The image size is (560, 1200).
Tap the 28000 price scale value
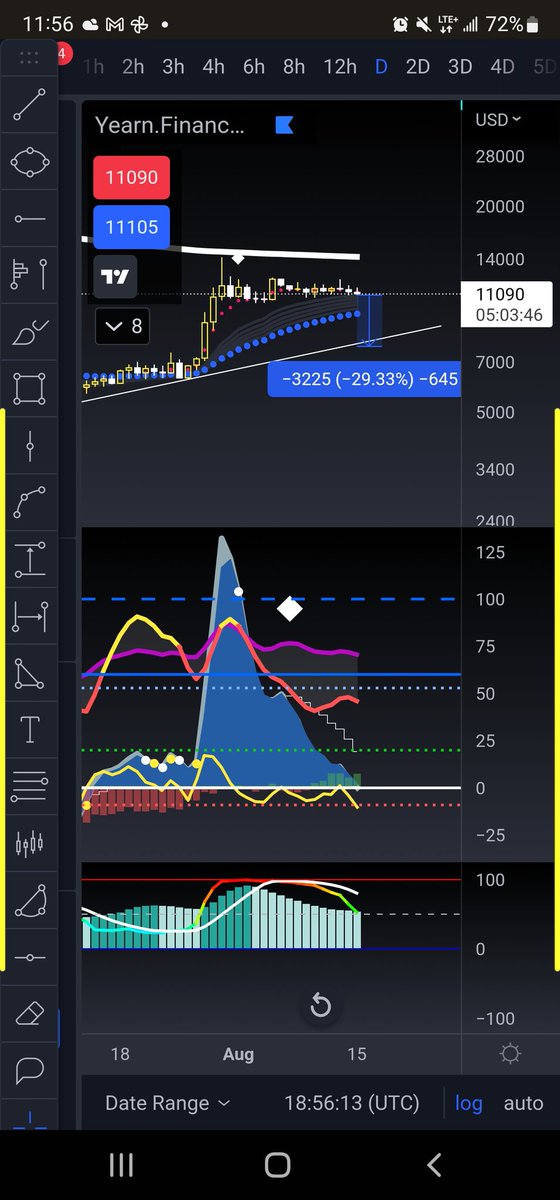tap(499, 156)
